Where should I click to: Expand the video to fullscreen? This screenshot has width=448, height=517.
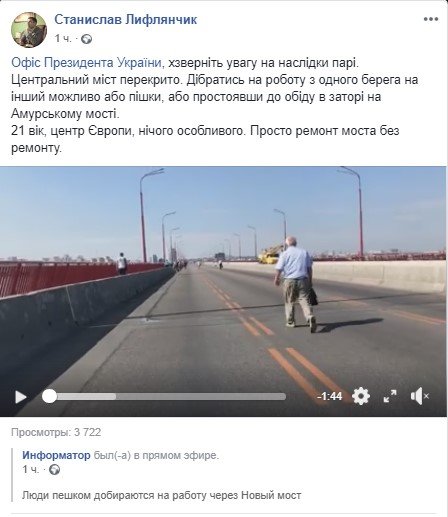pos(390,396)
